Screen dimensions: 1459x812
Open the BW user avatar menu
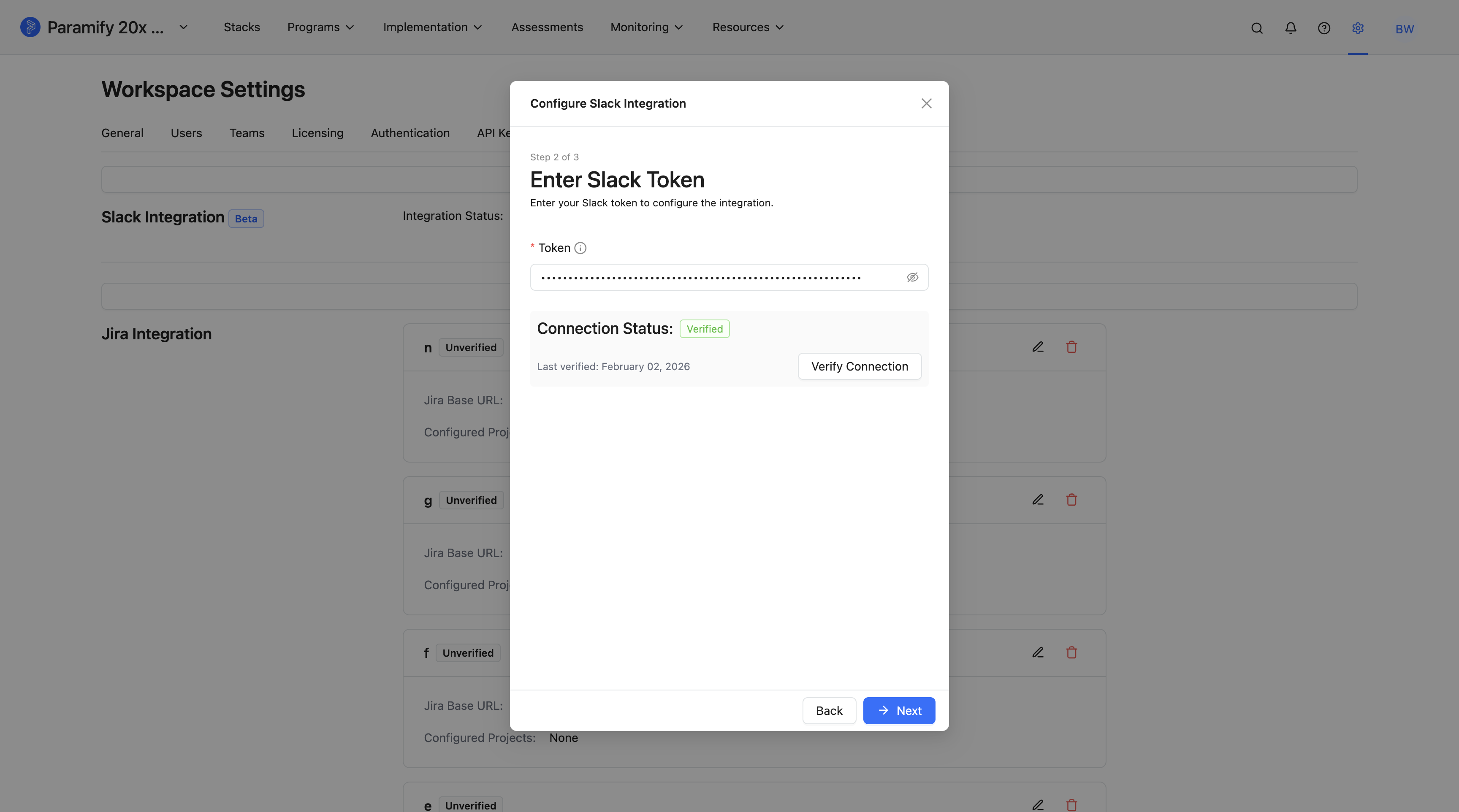[x=1405, y=29]
